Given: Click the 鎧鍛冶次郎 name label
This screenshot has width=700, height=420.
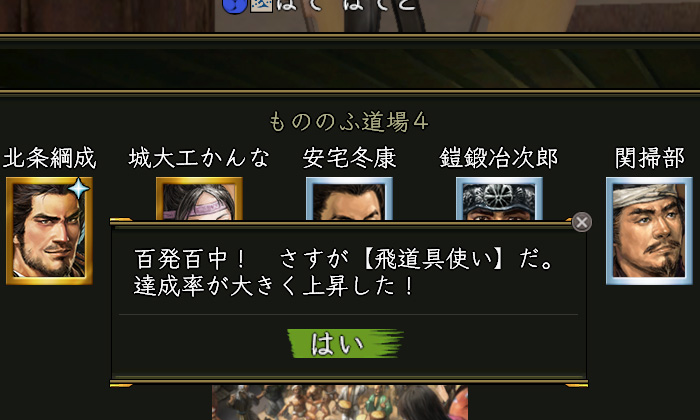Looking at the screenshot, I should coord(499,158).
